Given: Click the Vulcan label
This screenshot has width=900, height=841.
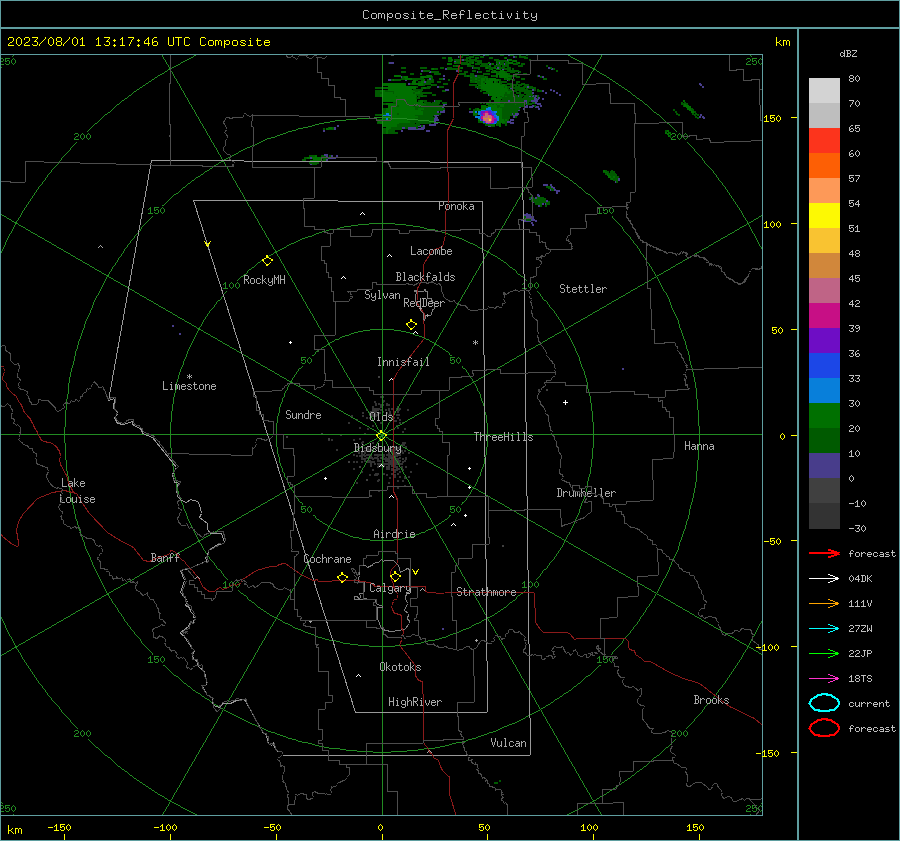Looking at the screenshot, I should tap(509, 743).
